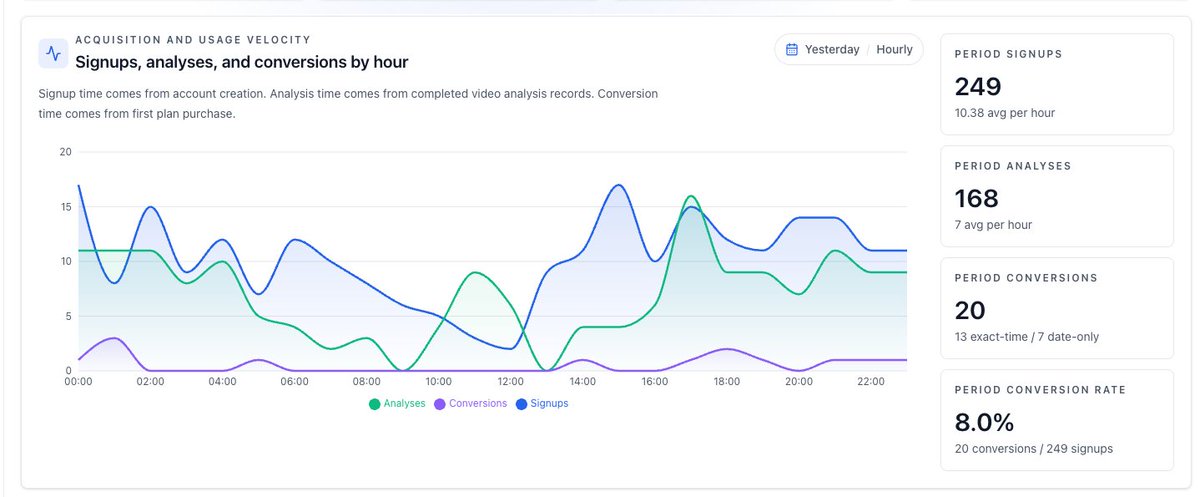Click the 249 signups value

(x=978, y=86)
